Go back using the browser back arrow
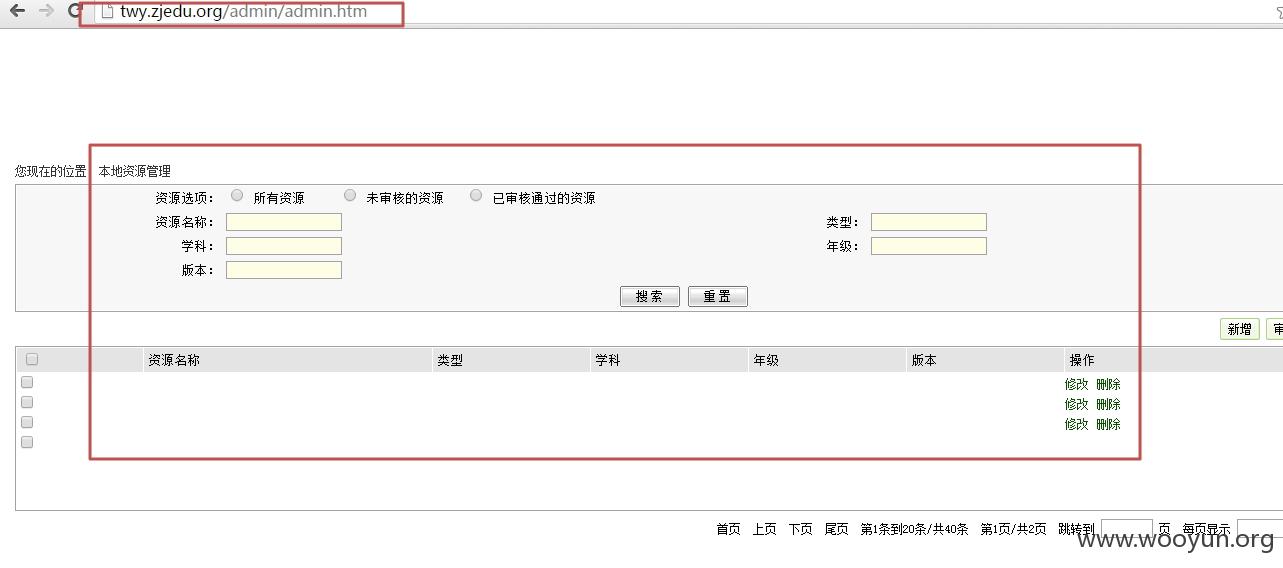Screen dimensions: 1283x568 click(x=16, y=11)
